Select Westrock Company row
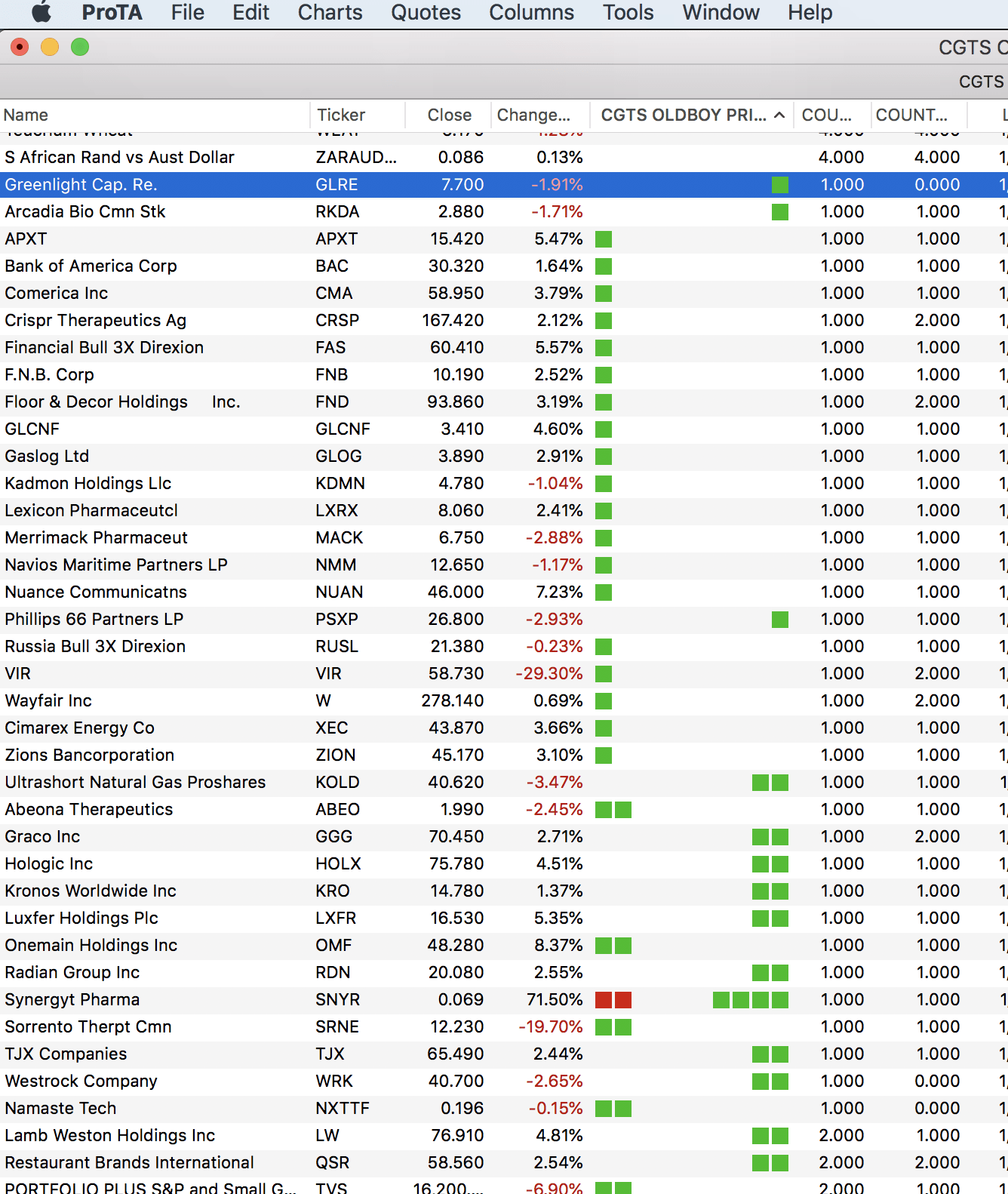Screen dimensions: 1008x1194 [504, 1082]
